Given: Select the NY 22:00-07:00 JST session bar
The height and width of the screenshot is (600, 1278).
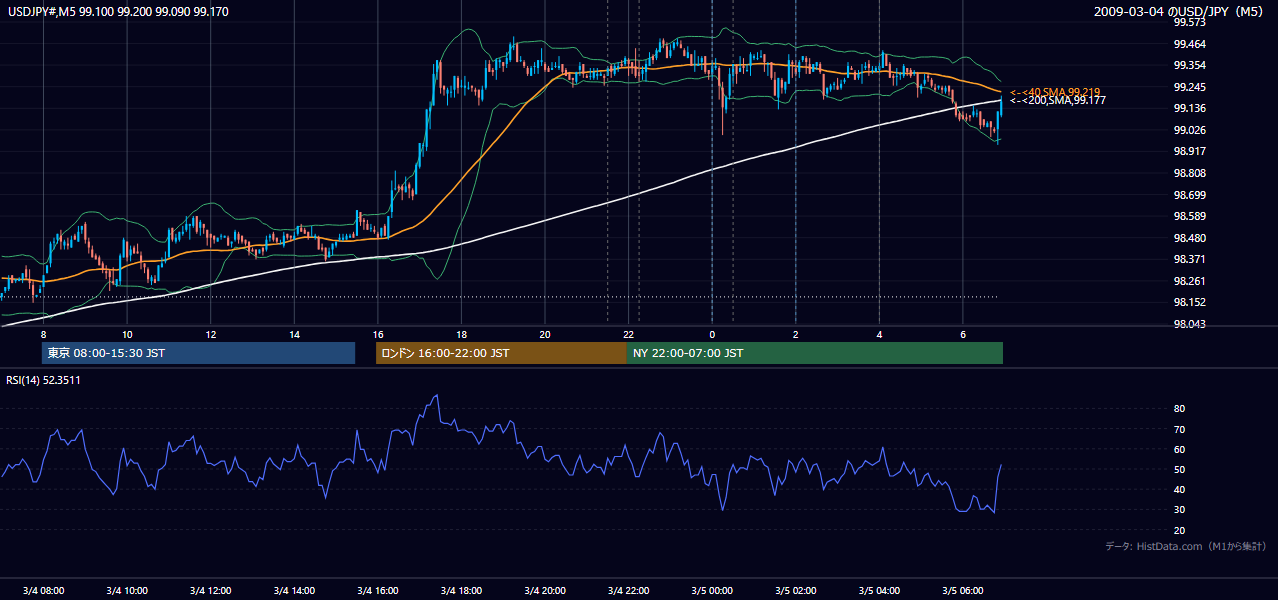Looking at the screenshot, I should 815,353.
